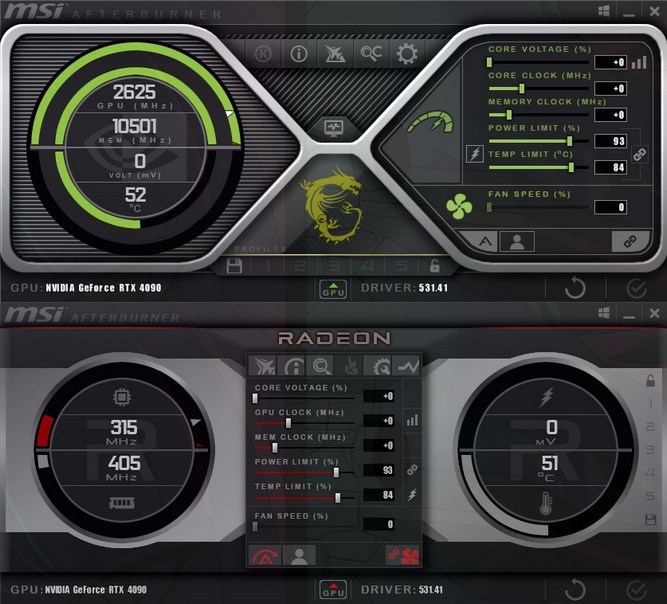This screenshot has width=667, height=604.
Task: Select profile slot 2 in green skin
Action: 300,266
